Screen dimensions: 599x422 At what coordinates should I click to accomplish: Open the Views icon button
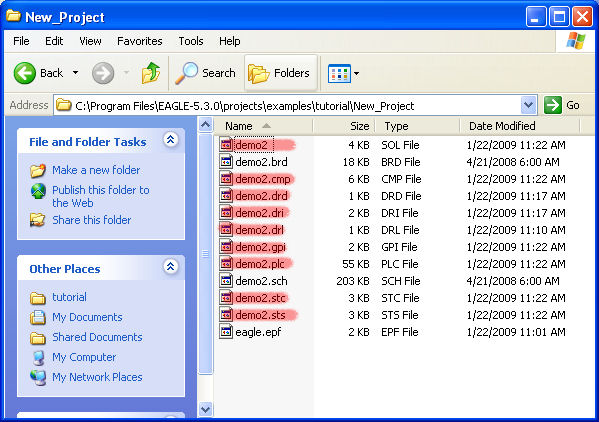(x=339, y=73)
